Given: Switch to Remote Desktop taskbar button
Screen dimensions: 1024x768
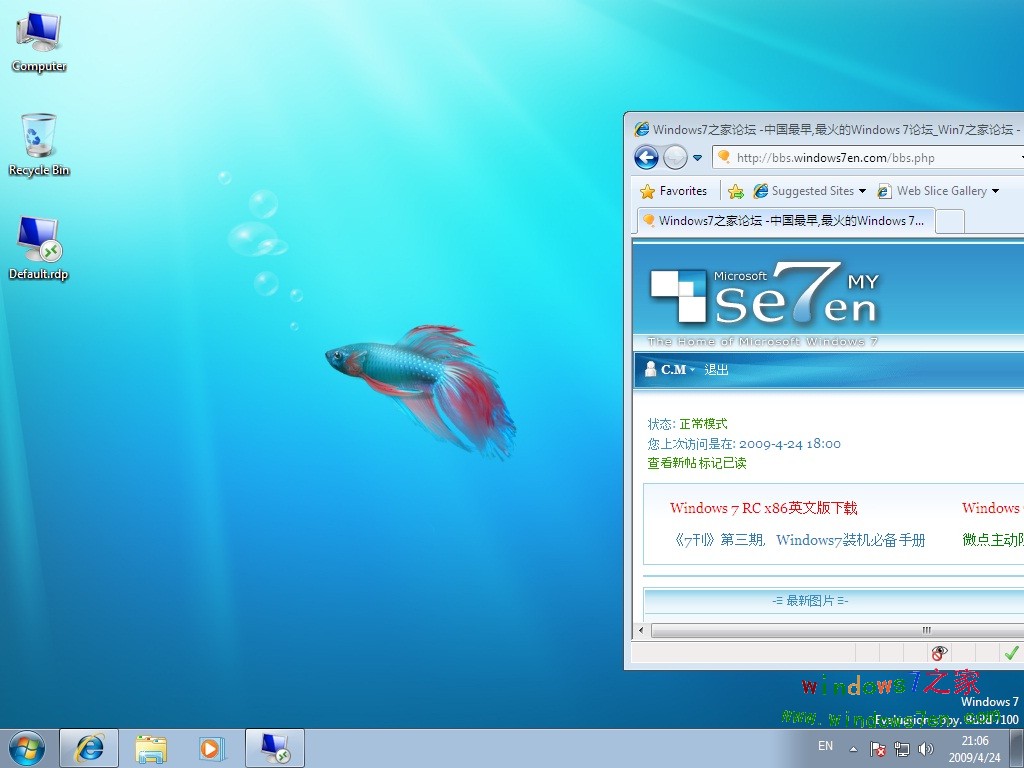Looking at the screenshot, I should pyautogui.click(x=275, y=748).
